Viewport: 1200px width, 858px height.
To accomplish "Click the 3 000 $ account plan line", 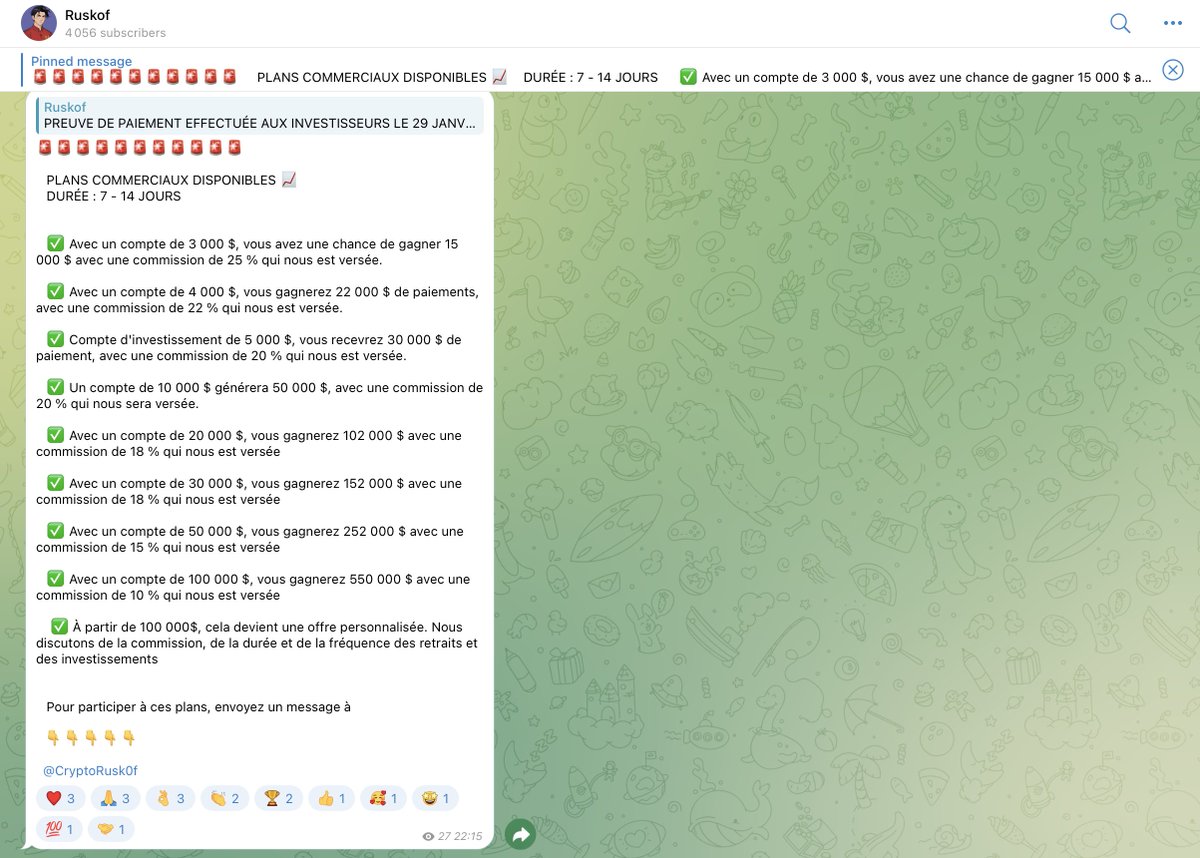I will click(x=250, y=252).
